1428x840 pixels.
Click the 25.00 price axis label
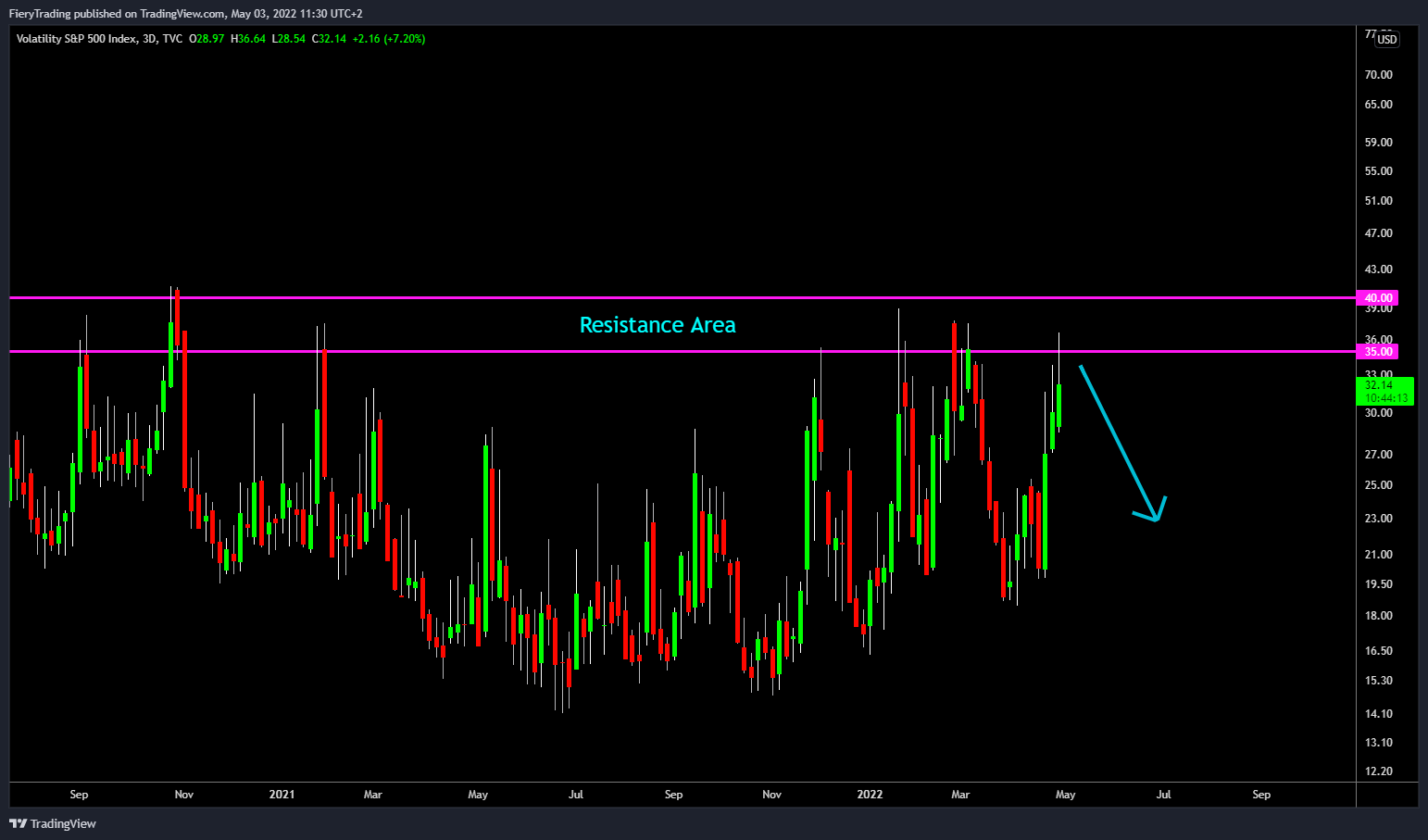click(1379, 485)
